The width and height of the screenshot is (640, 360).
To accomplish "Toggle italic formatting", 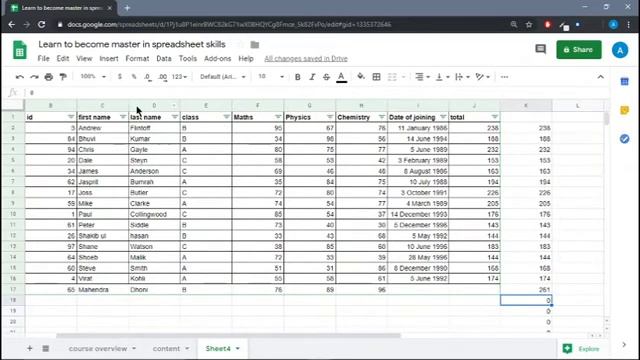I will click(312, 77).
